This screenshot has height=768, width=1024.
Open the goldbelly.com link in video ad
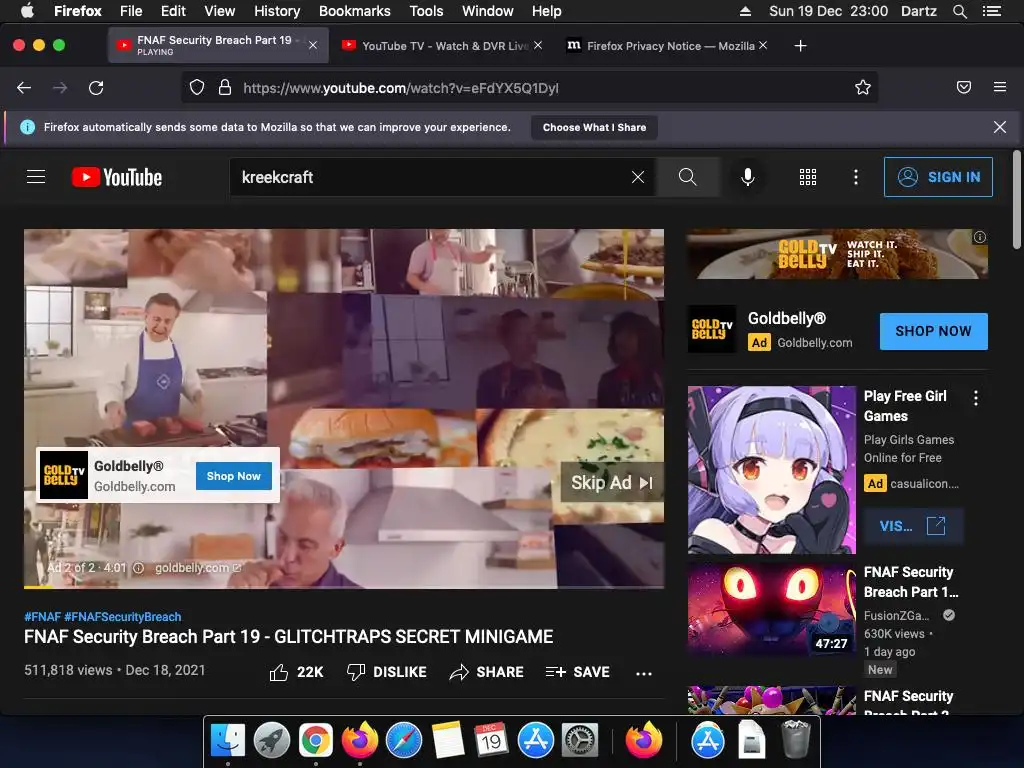198,568
